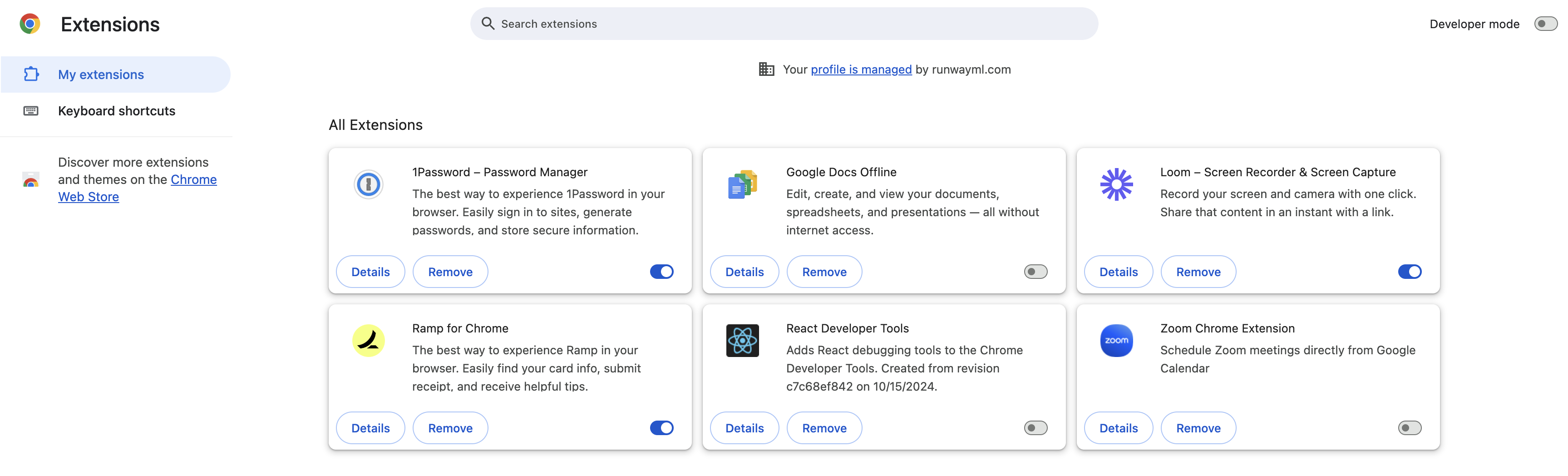The height and width of the screenshot is (476, 1568).
Task: Click Loom – Screen Recorder & Screen Capture title
Action: [1277, 172]
